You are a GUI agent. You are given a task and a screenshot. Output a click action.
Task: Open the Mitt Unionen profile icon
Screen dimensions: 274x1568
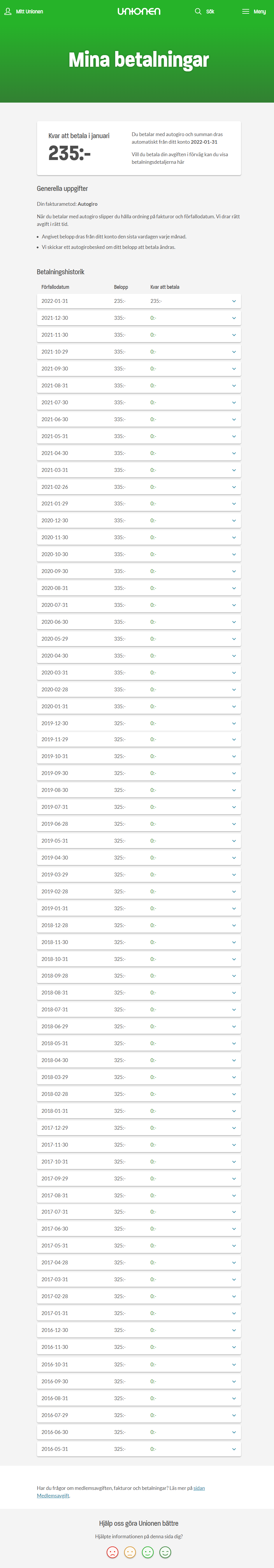pyautogui.click(x=8, y=11)
